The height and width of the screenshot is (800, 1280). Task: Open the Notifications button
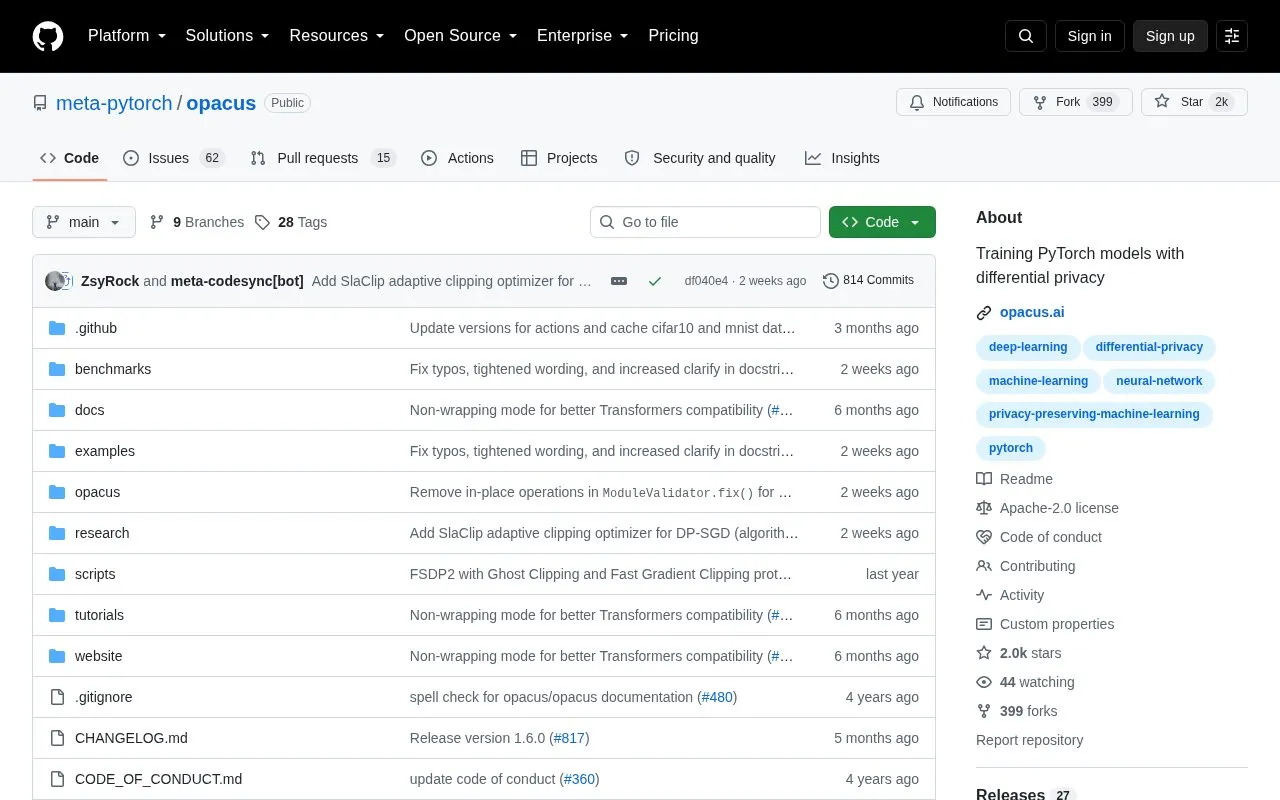(x=954, y=102)
